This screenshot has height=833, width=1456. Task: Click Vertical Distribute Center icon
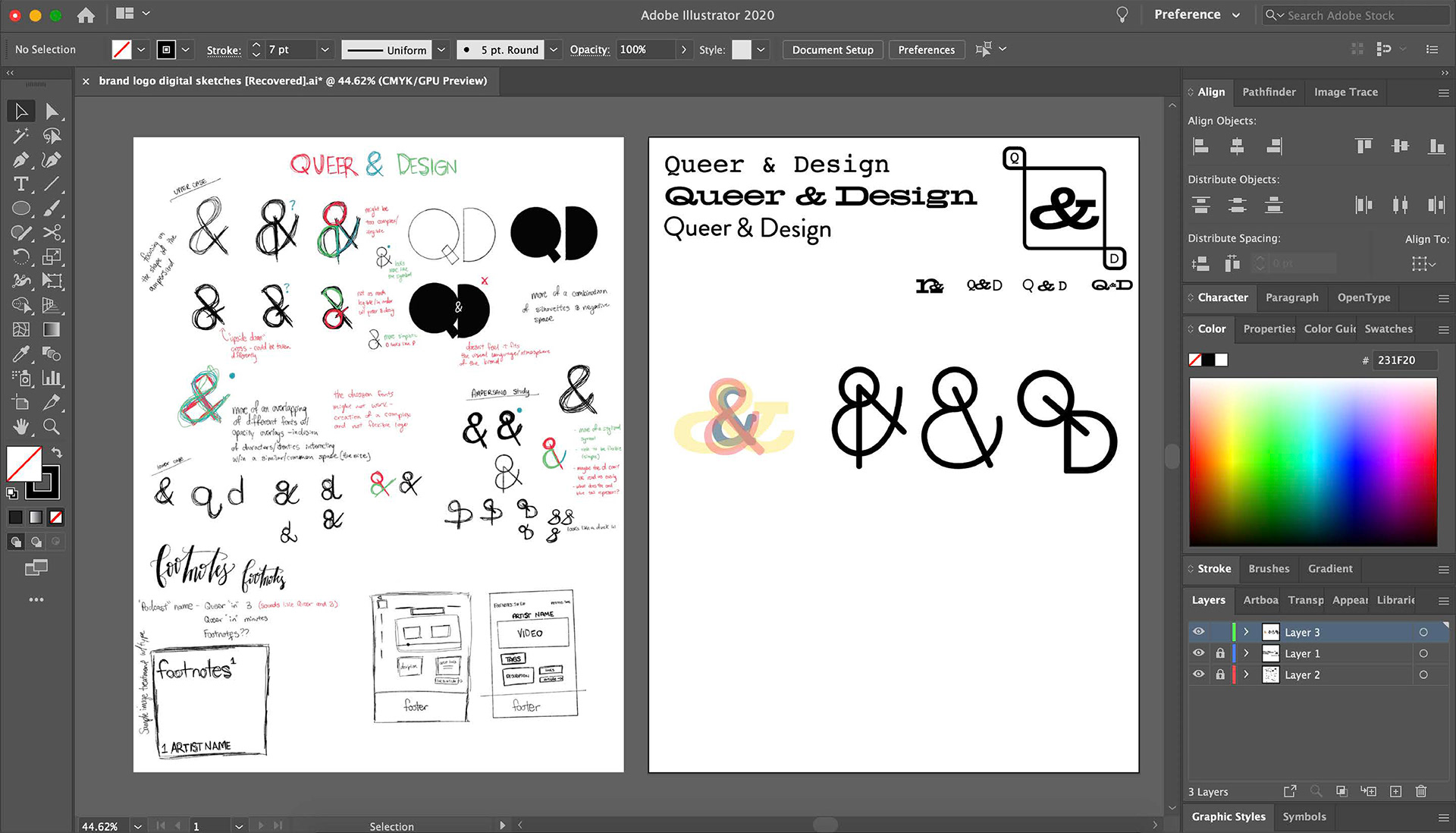click(1237, 205)
